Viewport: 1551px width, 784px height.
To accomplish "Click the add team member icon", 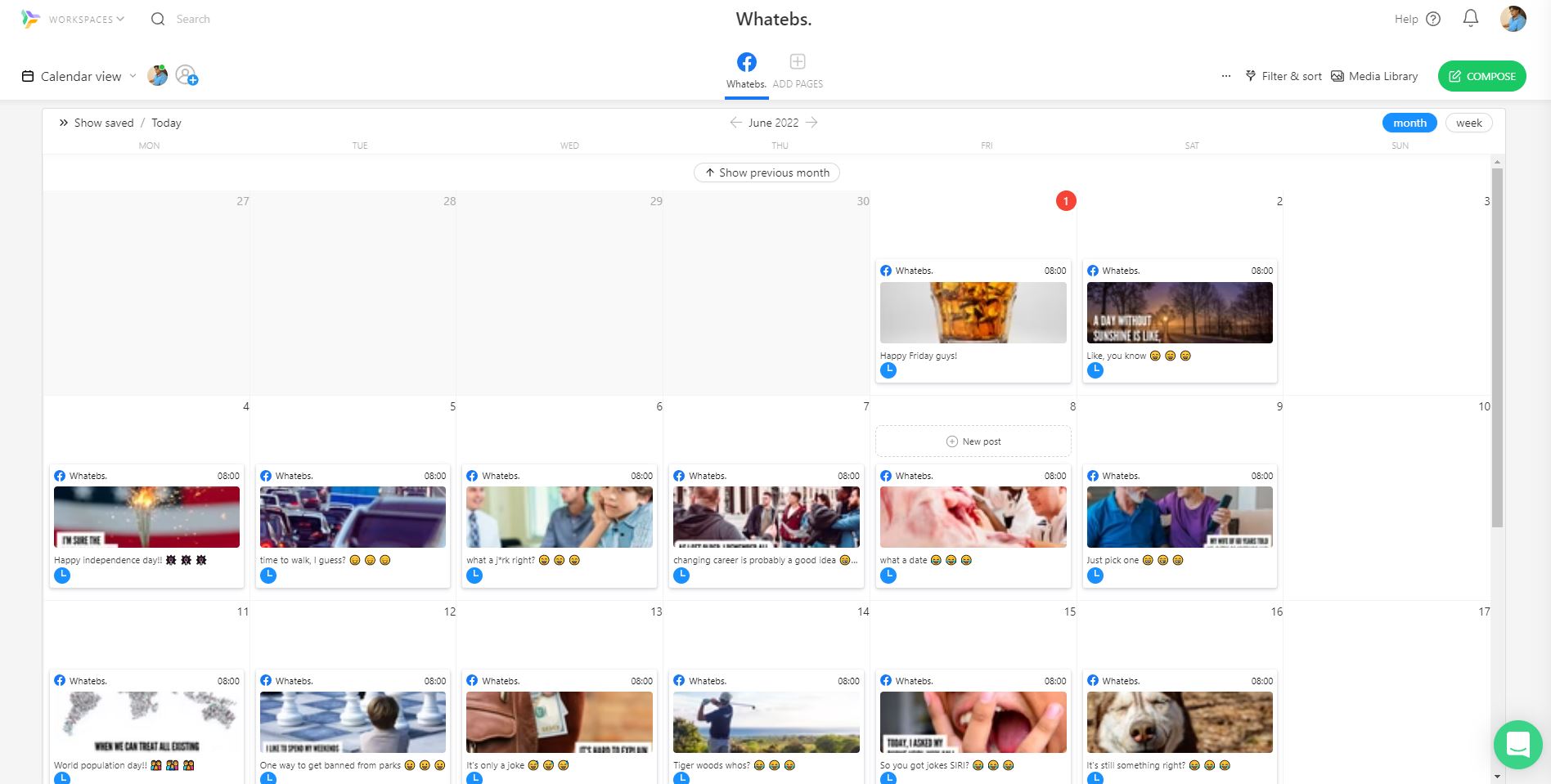I will point(187,75).
